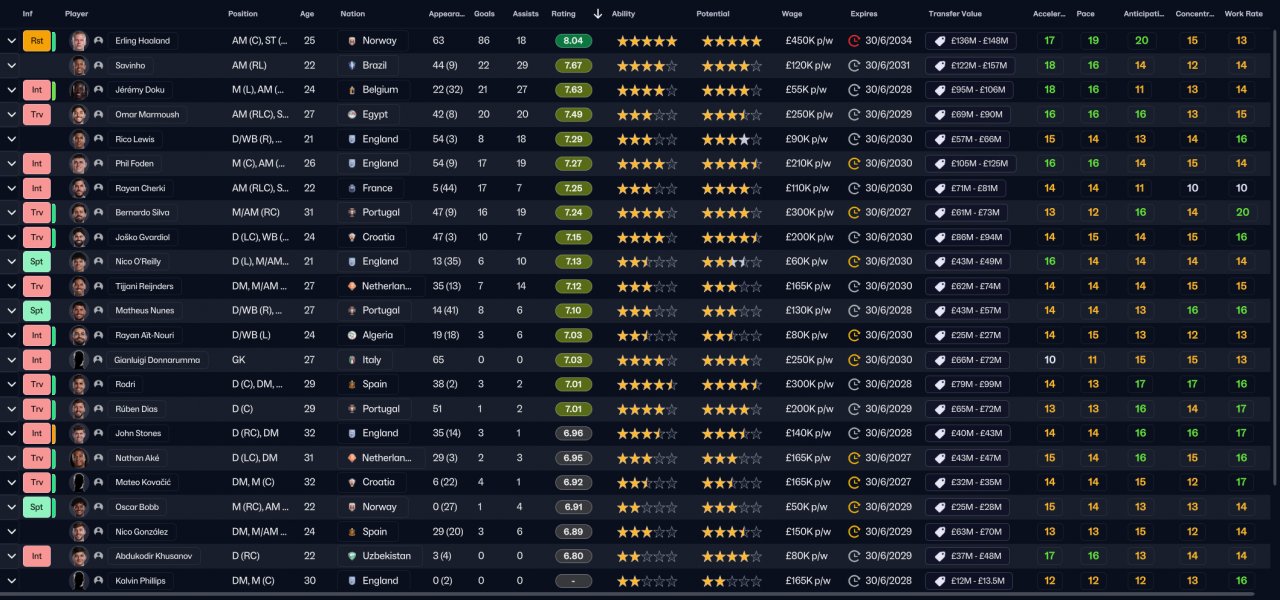The image size is (1280, 600).
Task: Click the price tag icon in Phil Foden's transfer value
Action: (938, 163)
